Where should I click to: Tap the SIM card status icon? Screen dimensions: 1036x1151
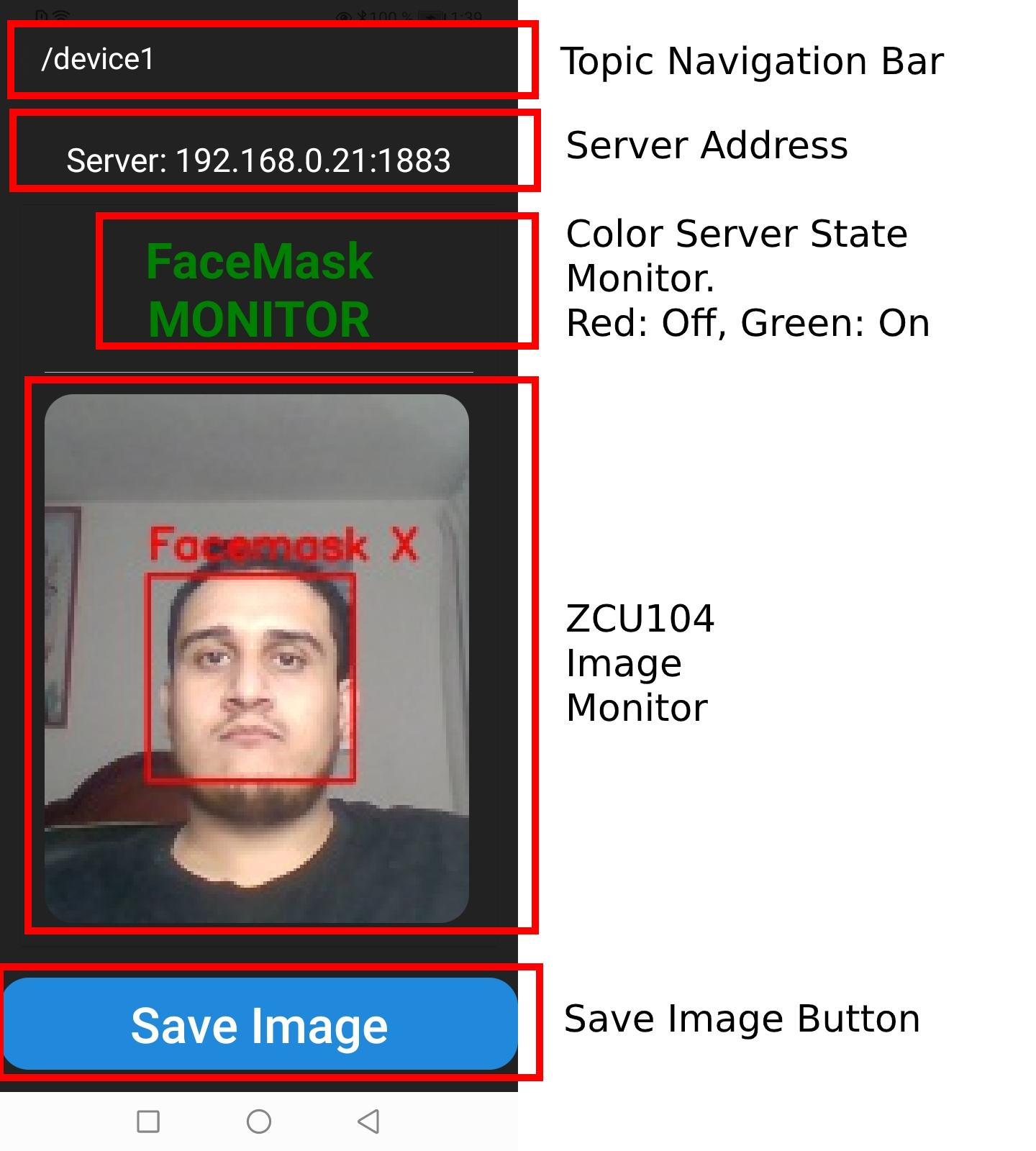41,16
